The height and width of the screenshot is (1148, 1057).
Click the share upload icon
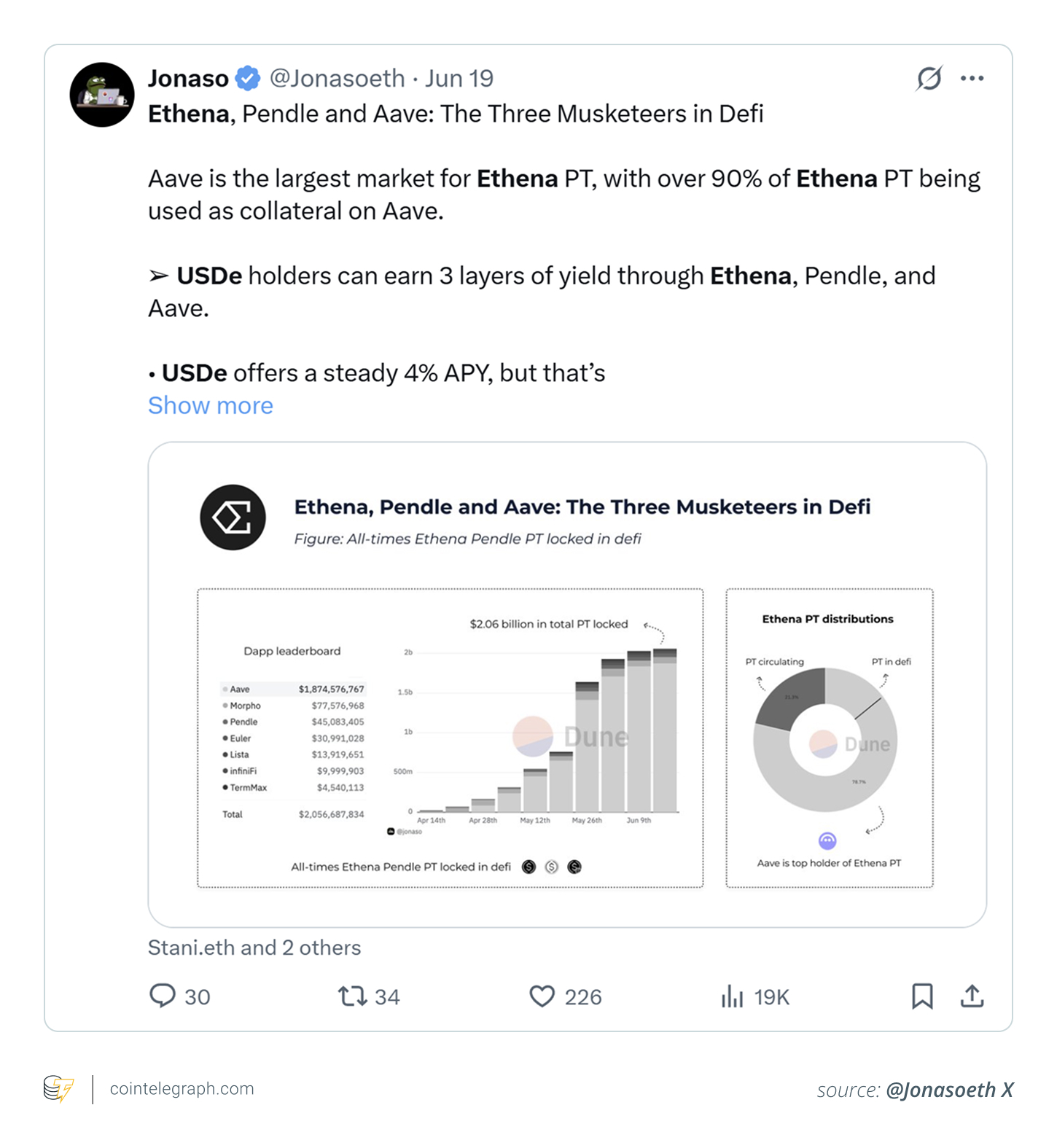[x=972, y=996]
